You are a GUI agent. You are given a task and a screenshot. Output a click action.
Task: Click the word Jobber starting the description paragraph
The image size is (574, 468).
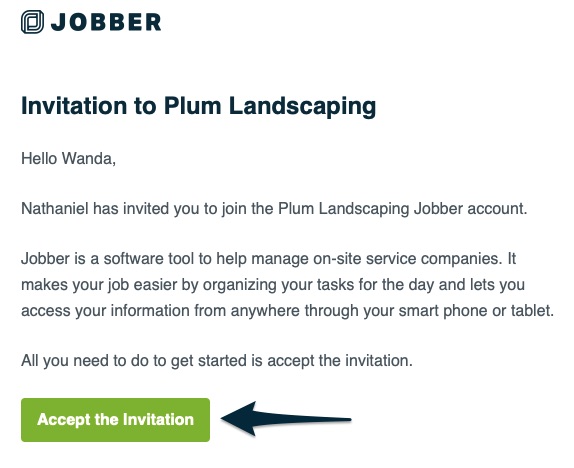(x=46, y=259)
